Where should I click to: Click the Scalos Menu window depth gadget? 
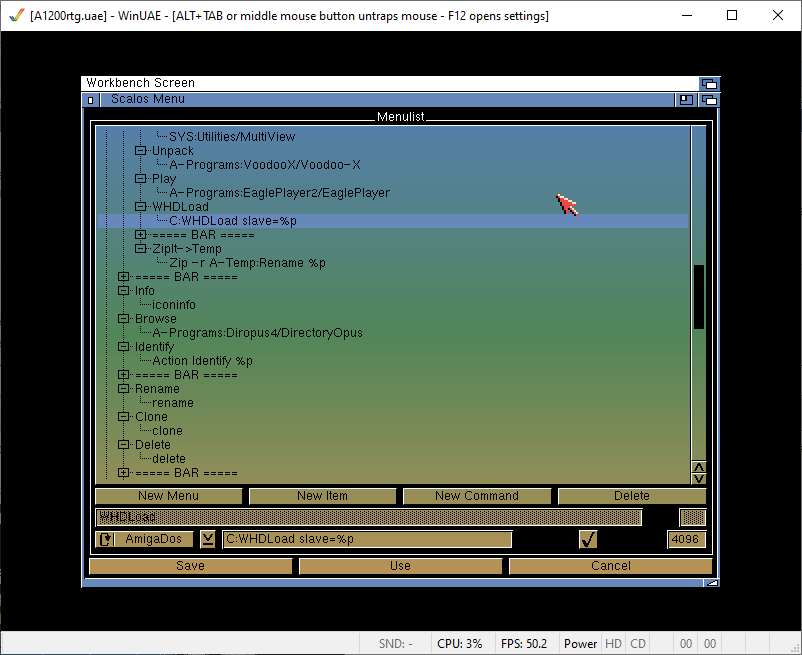709,100
